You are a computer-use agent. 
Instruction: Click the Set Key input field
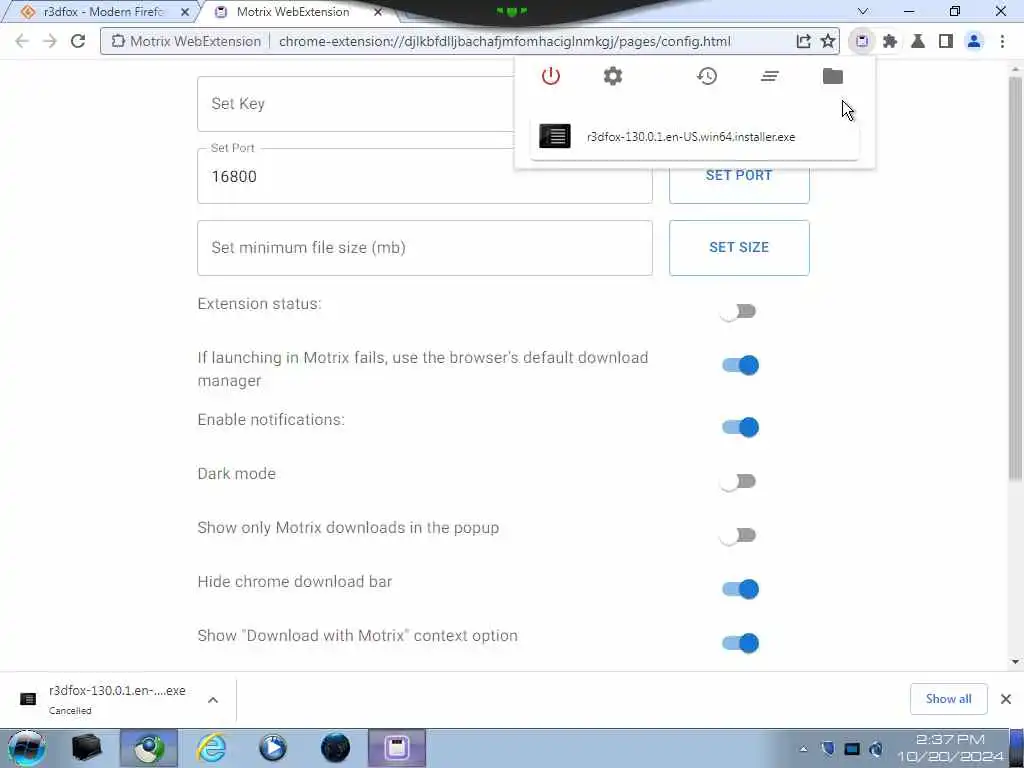pyautogui.click(x=356, y=104)
